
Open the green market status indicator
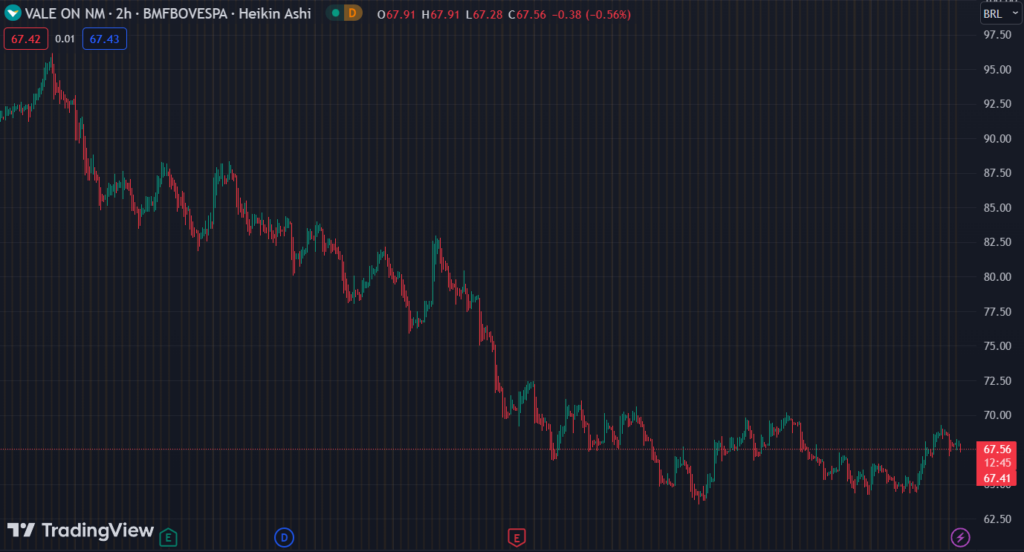(x=336, y=13)
